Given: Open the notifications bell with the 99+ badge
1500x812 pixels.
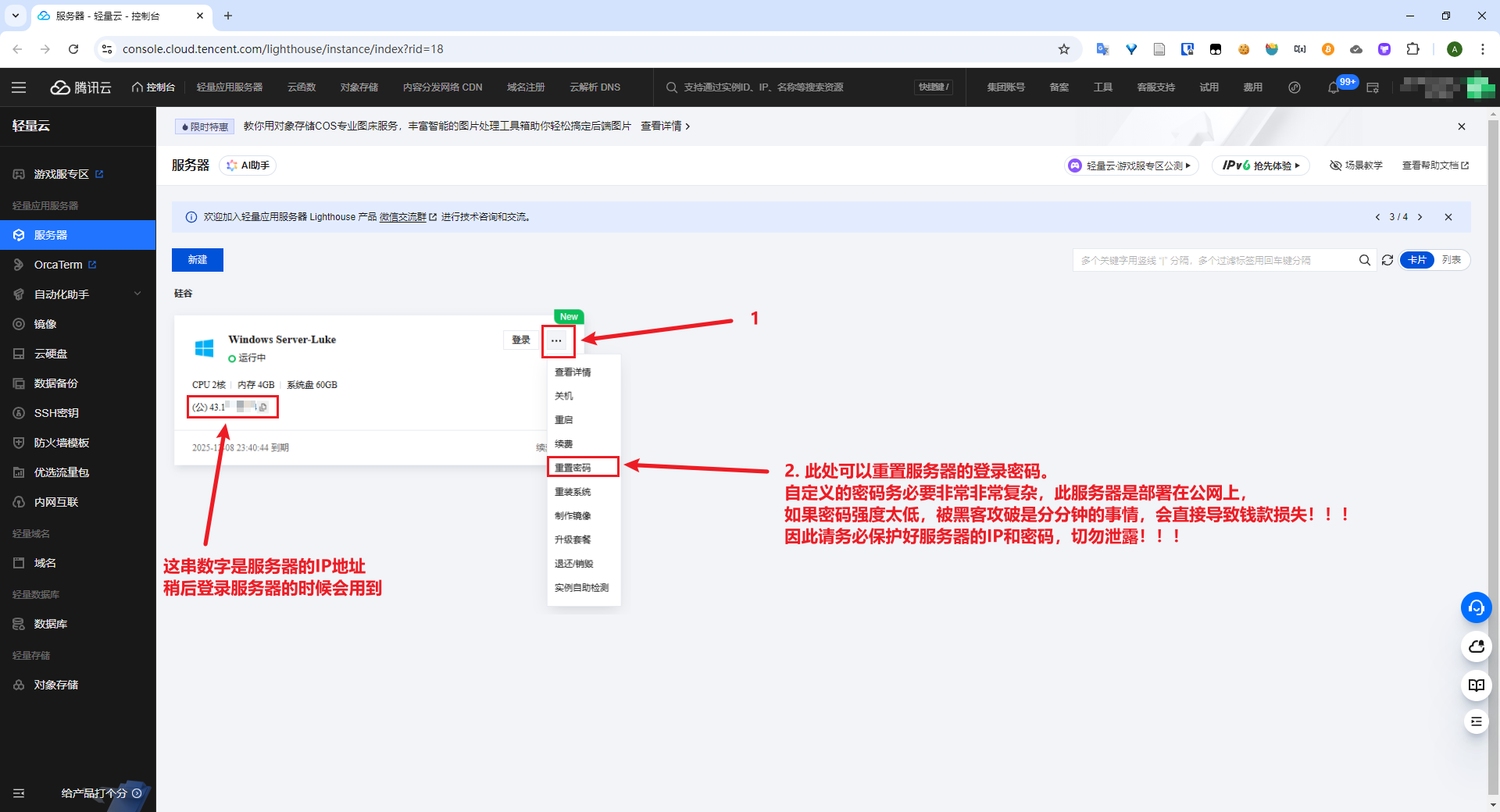Looking at the screenshot, I should point(1334,87).
